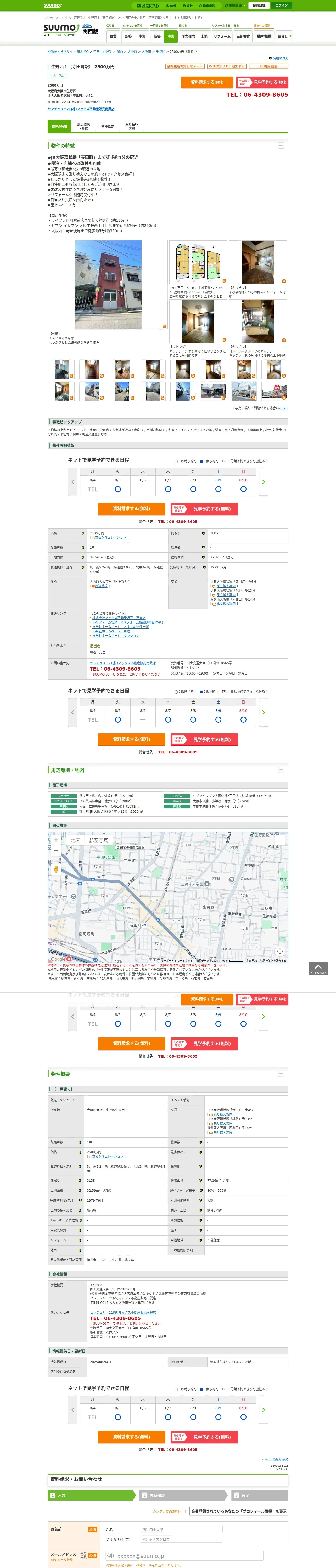
Task: Show next week in the second viewing calendar
Action: (x=264, y=712)
